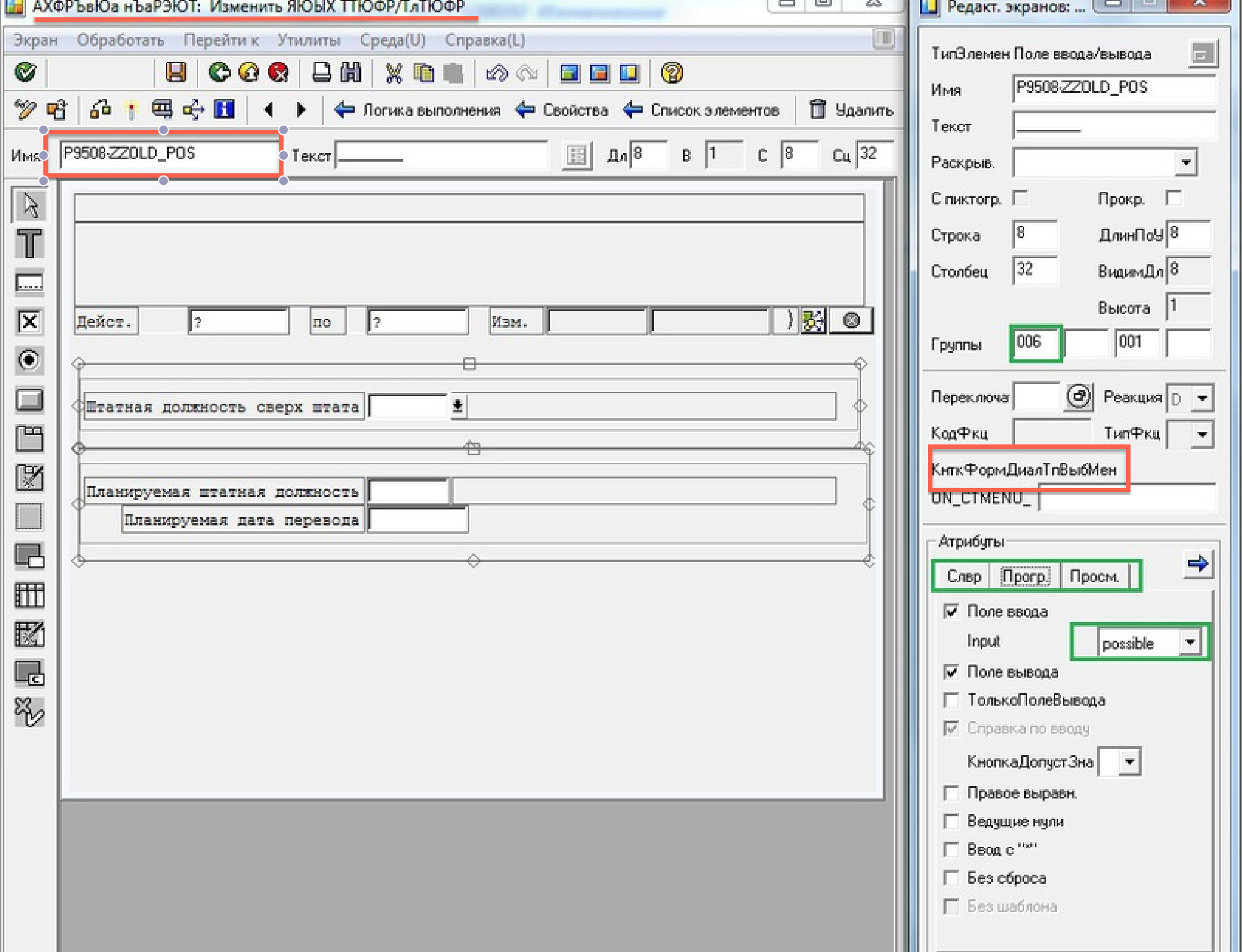1242x952 pixels.
Task: Open the Input 'possible' dropdown
Action: 1190,643
